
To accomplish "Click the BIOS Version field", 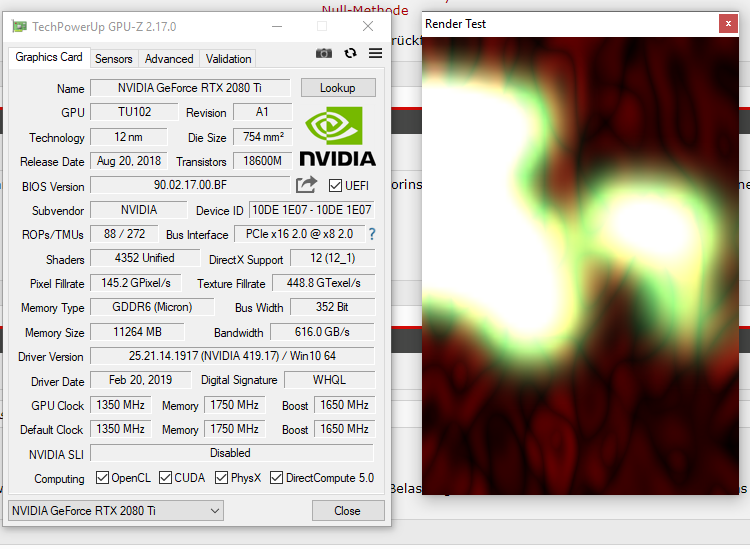I will pos(190,185).
